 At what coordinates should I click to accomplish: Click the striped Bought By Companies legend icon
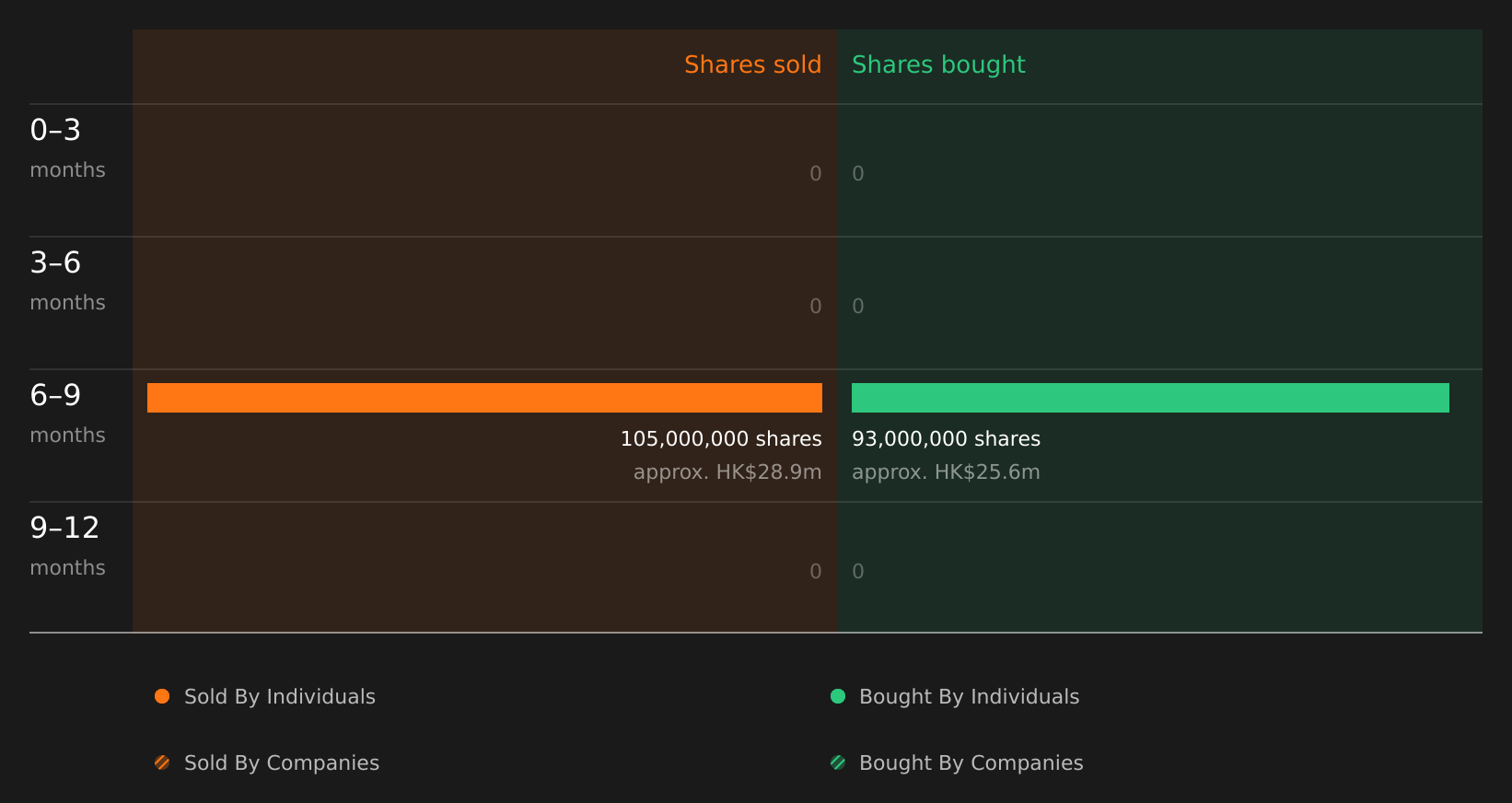tap(838, 762)
